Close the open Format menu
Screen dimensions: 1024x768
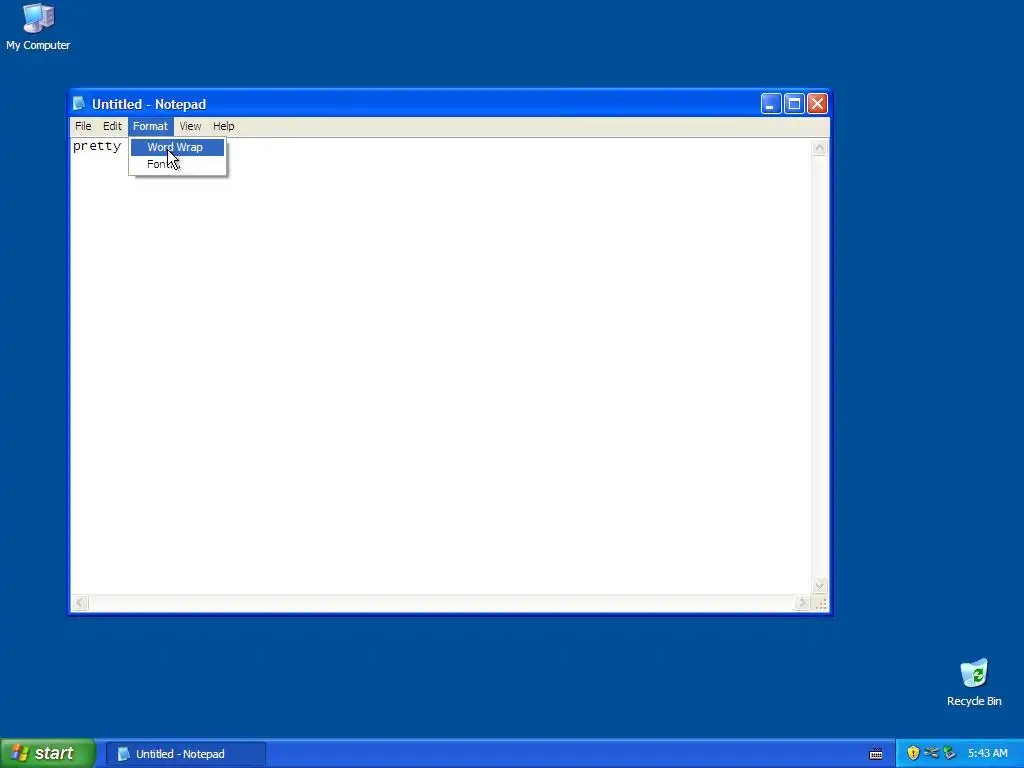[150, 126]
